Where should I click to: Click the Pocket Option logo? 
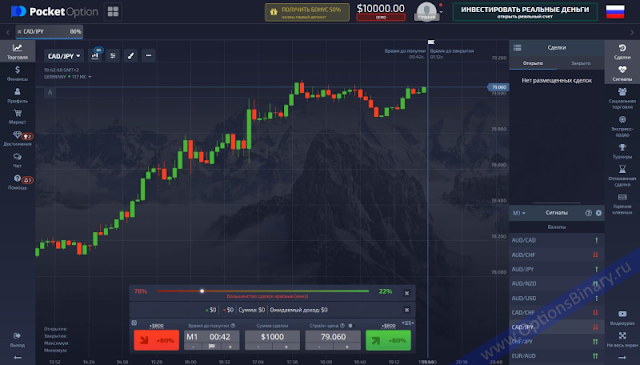pyautogui.click(x=54, y=11)
